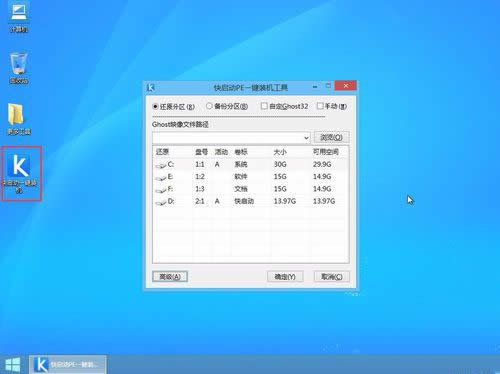500x374 pixels.
Task: Select drive icon for F: partition
Action: (x=161, y=190)
